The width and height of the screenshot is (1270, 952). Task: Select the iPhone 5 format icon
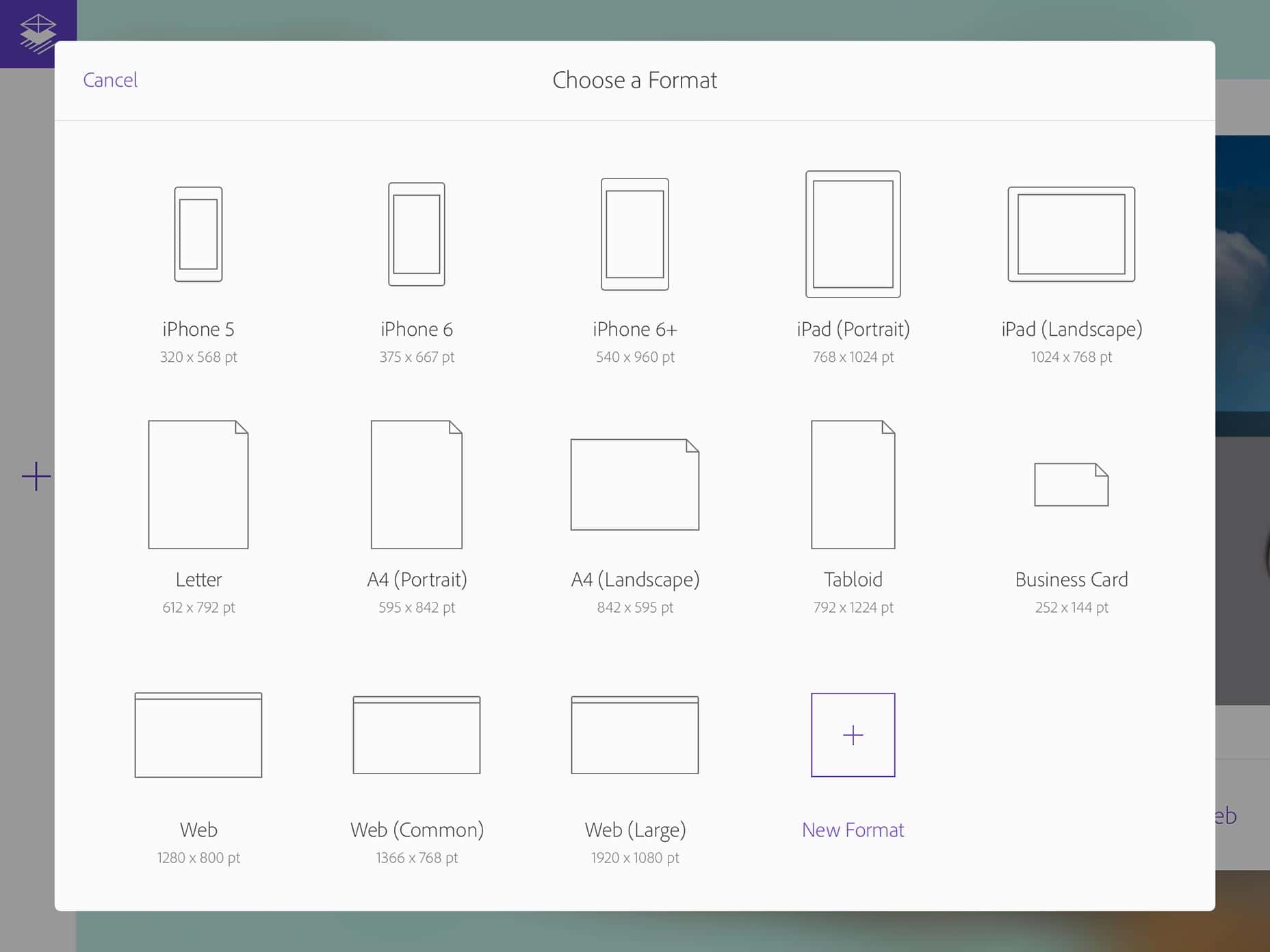click(x=198, y=234)
